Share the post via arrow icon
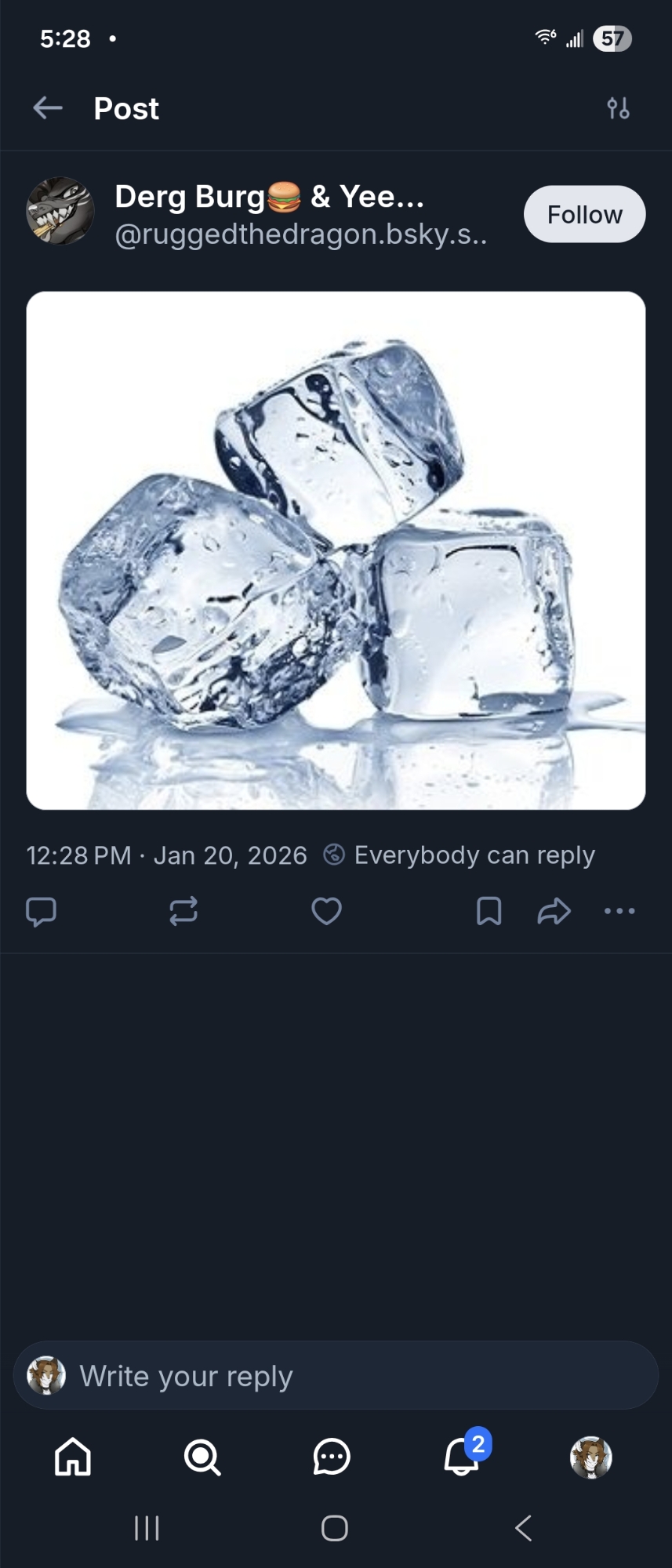672x1568 pixels. pyautogui.click(x=554, y=911)
